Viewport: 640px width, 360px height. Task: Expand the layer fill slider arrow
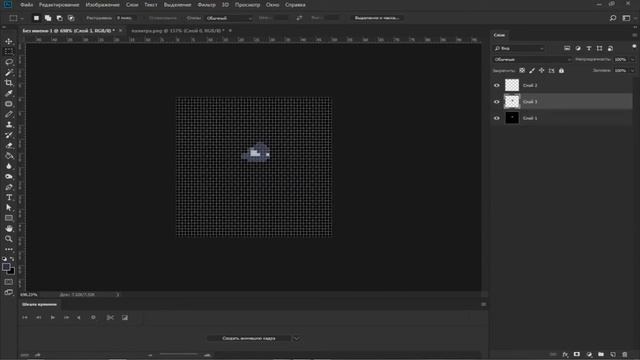pos(632,71)
